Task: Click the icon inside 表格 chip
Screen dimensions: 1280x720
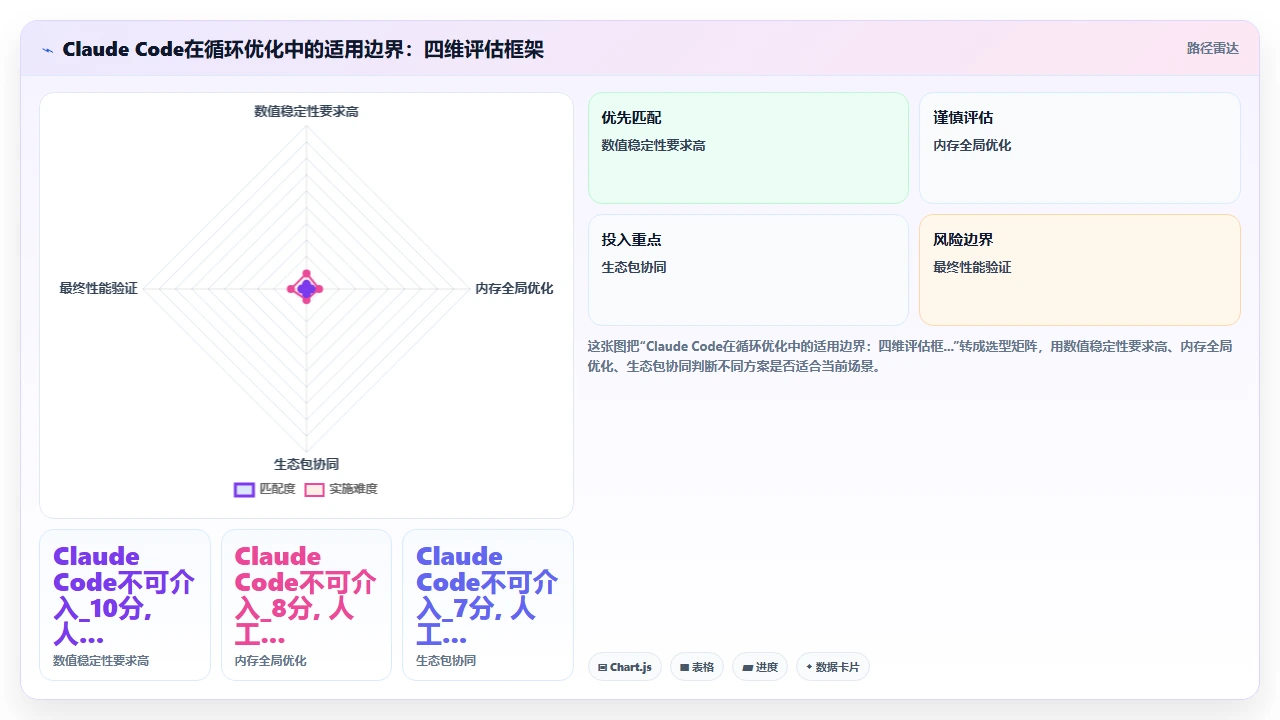Action: (x=685, y=667)
